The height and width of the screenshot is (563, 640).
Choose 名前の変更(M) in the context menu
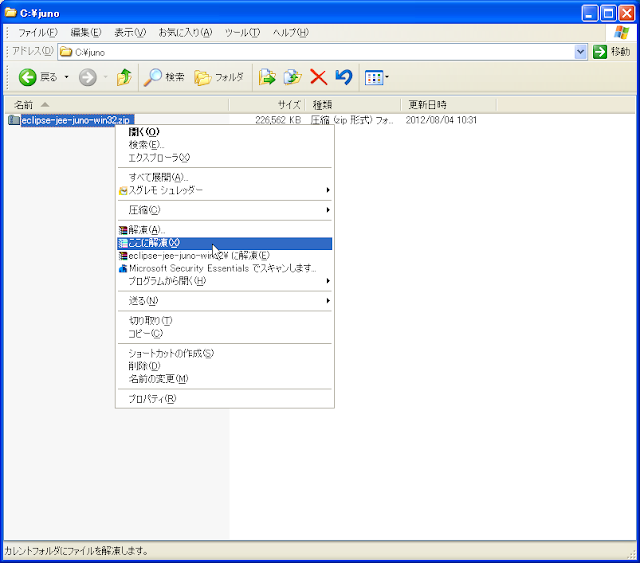[224, 379]
